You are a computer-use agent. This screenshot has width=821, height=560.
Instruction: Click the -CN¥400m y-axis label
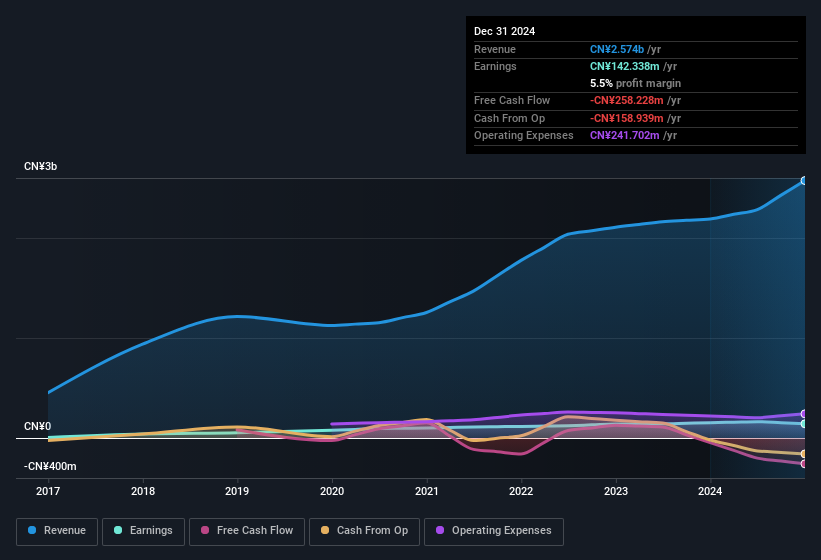click(50, 466)
